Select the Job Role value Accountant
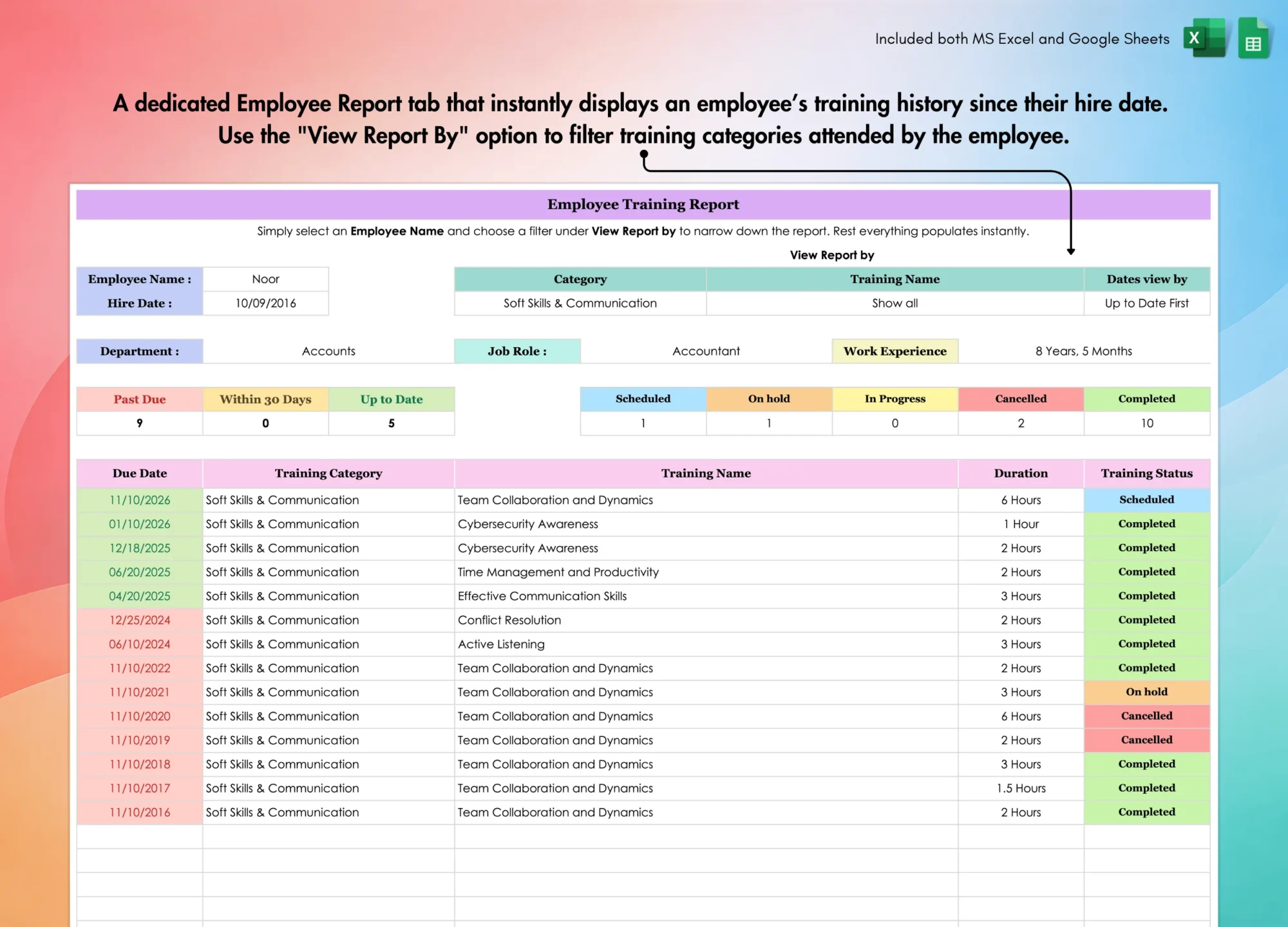This screenshot has height=927, width=1288. click(706, 351)
